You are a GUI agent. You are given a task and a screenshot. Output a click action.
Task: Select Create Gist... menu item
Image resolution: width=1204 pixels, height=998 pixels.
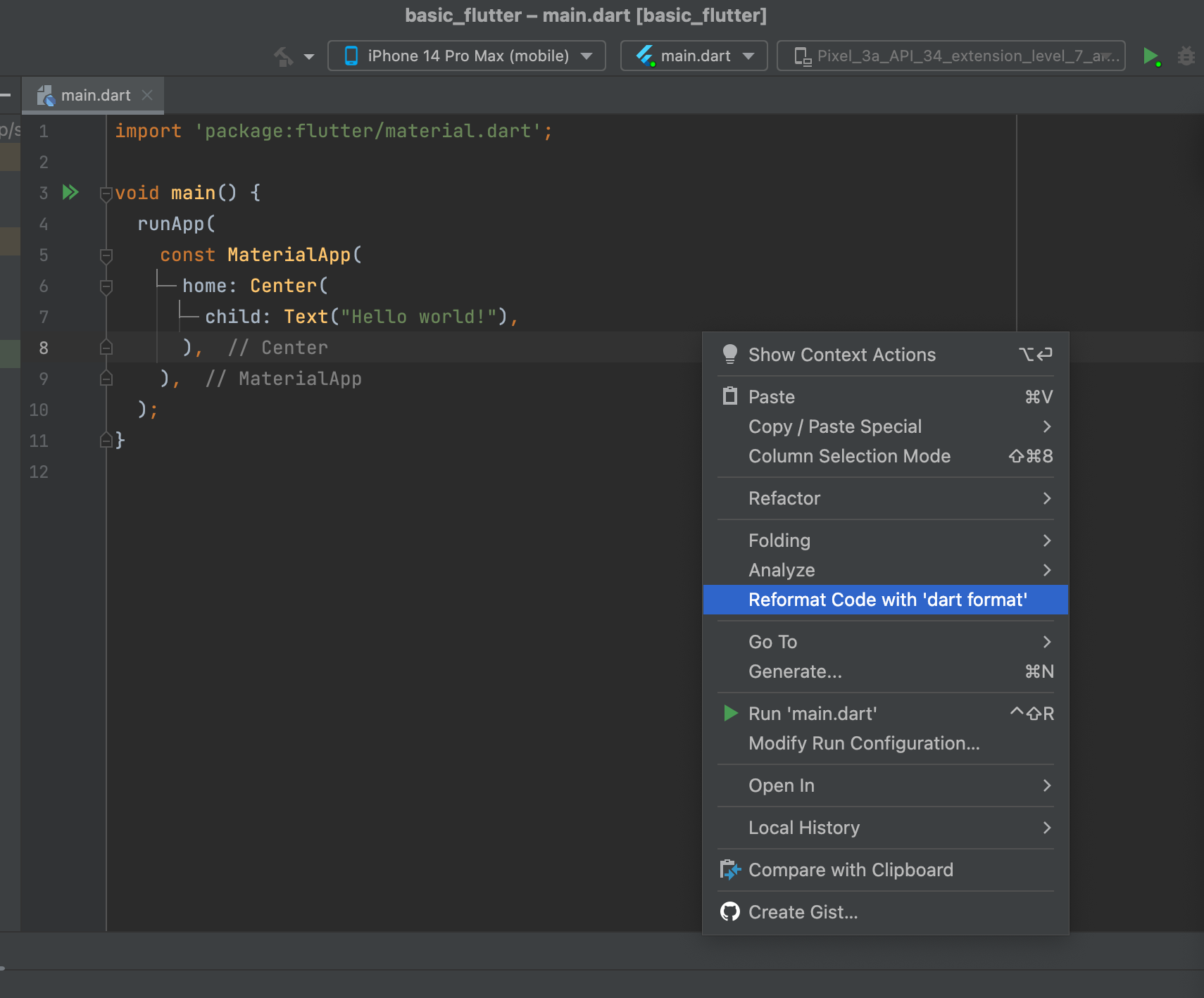[x=886, y=912]
